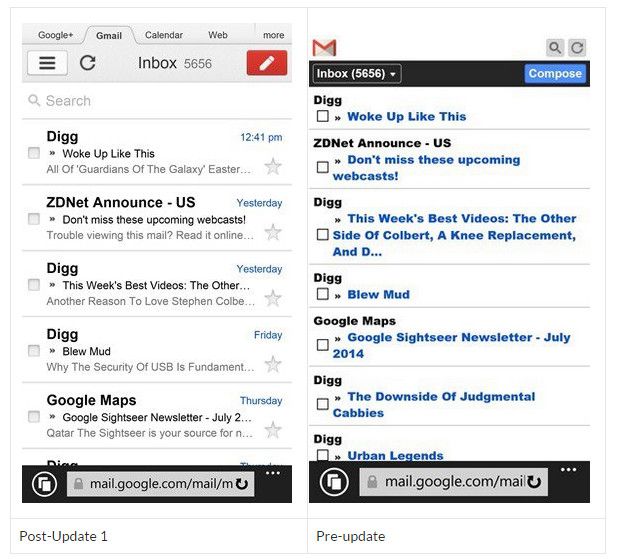Check the Google Maps email checkbox in left pane

34,417
